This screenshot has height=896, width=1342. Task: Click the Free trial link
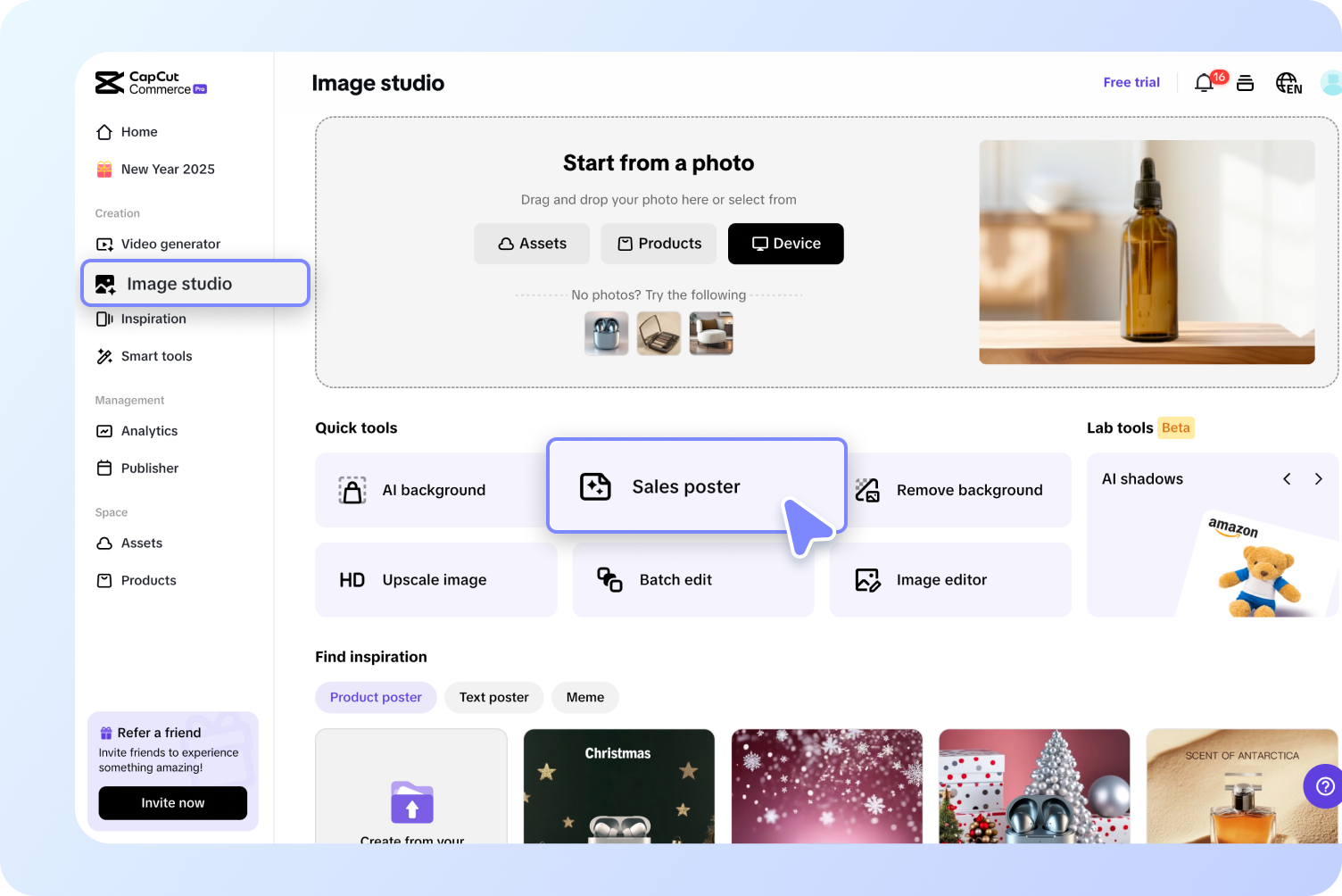point(1131,82)
